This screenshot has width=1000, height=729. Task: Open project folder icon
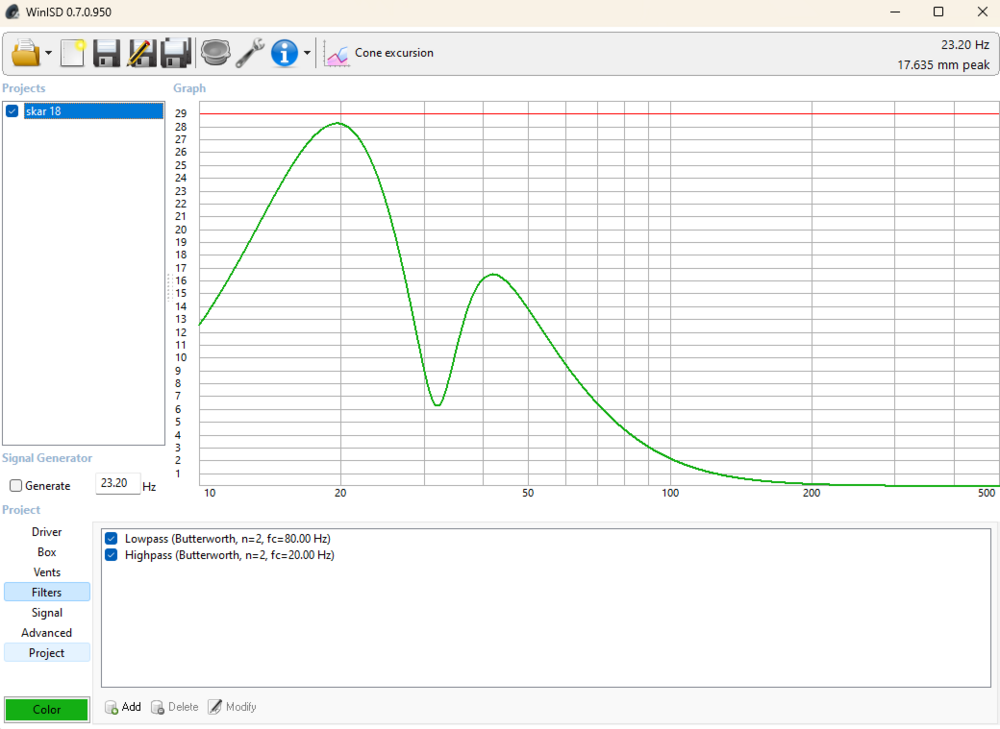[26, 53]
